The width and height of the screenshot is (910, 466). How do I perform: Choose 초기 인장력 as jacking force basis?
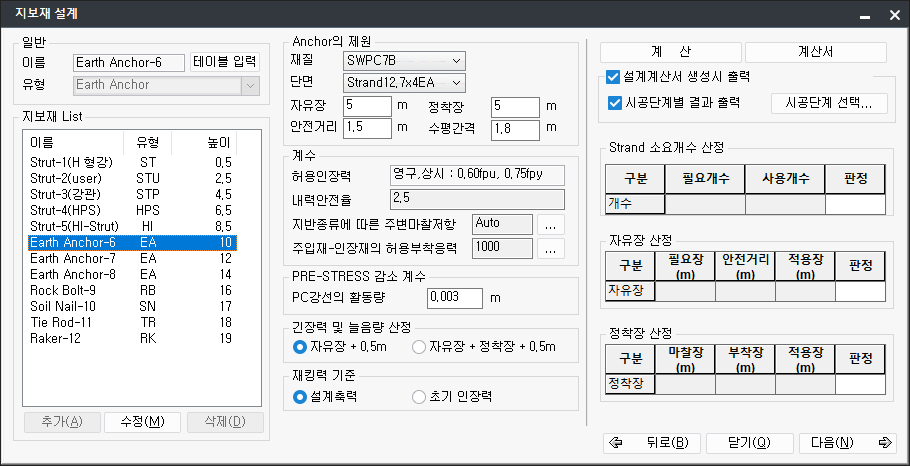[419, 396]
